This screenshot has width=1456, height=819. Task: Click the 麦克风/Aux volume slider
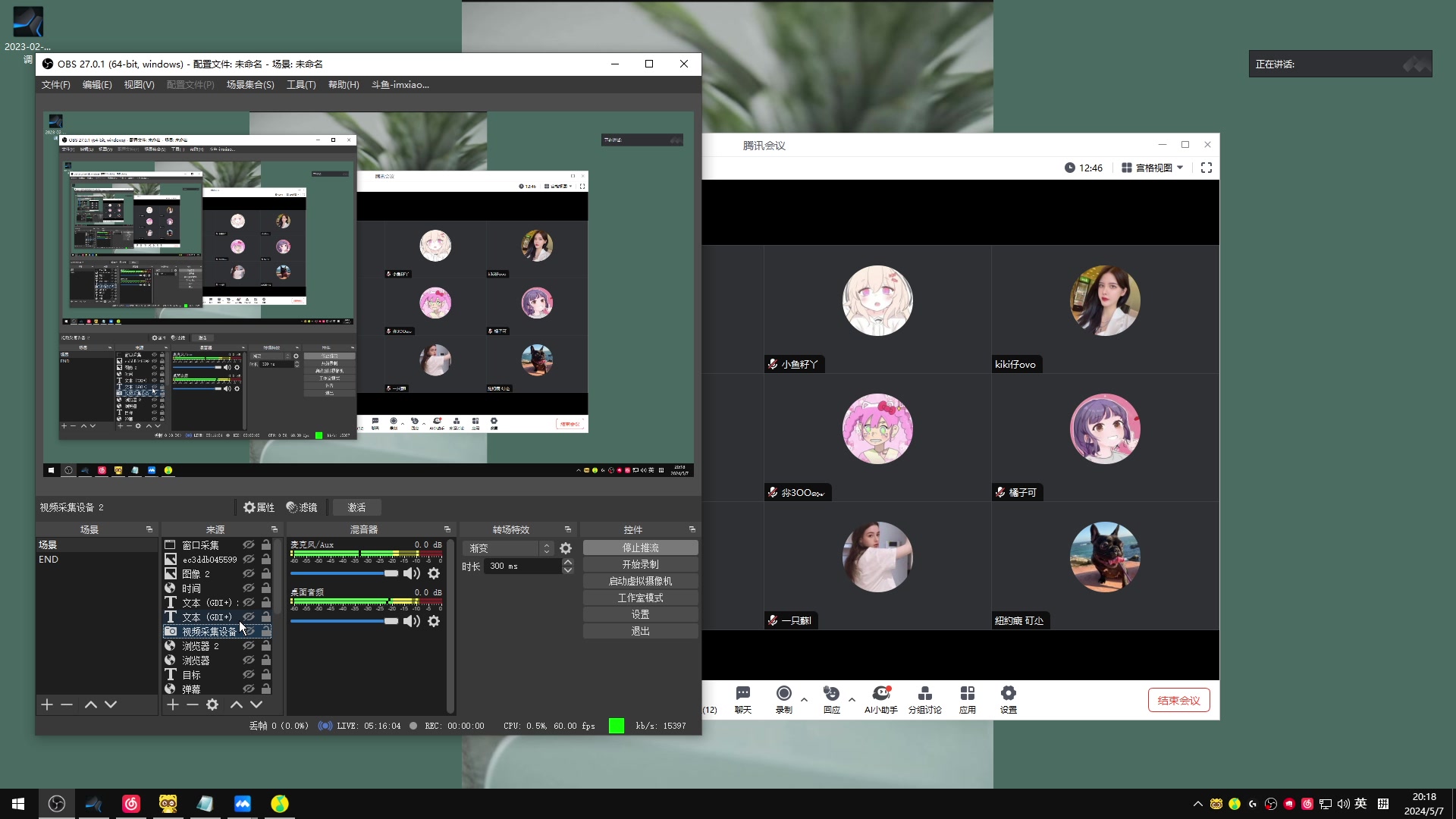pos(344,573)
